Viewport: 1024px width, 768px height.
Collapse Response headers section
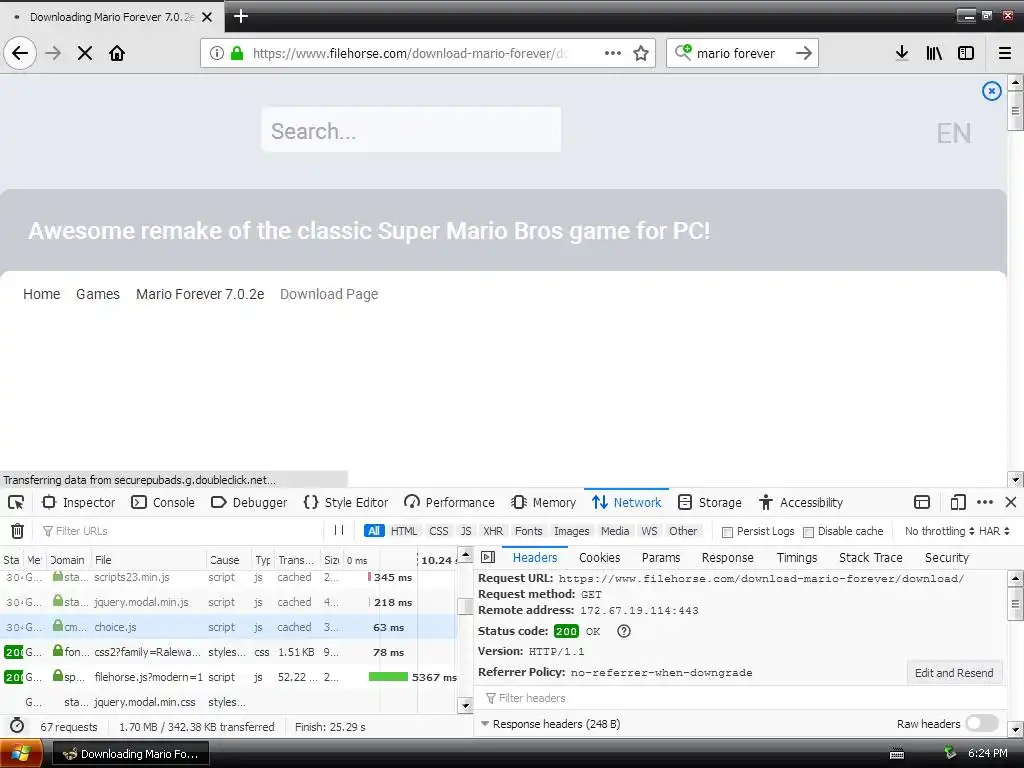[485, 724]
